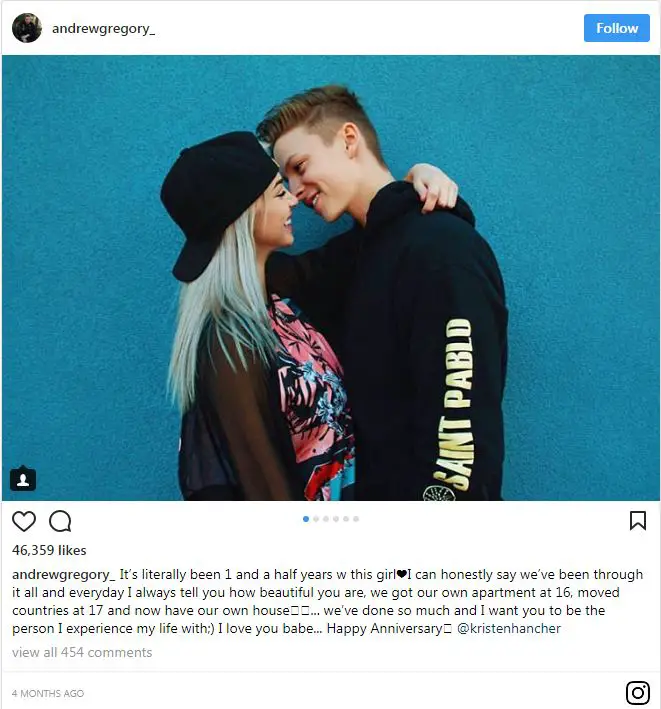Save post with the bookmark icon
This screenshot has width=661, height=709.
coord(638,520)
